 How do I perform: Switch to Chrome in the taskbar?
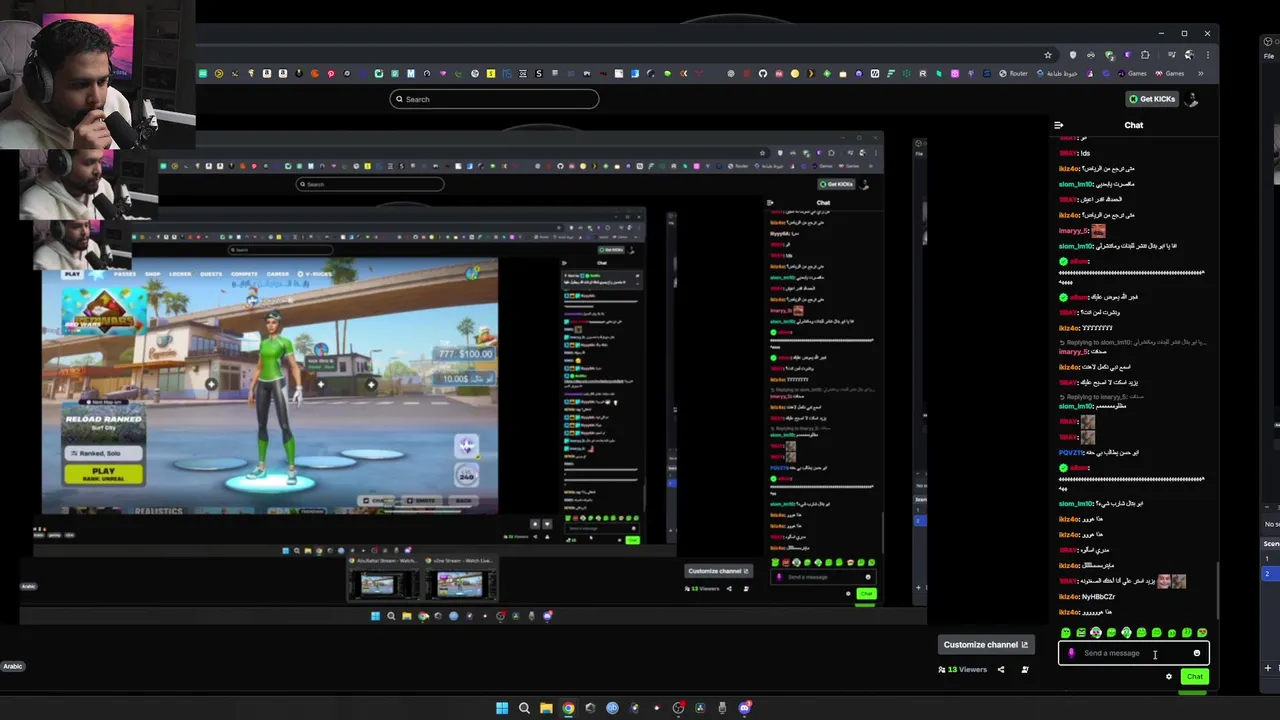568,708
